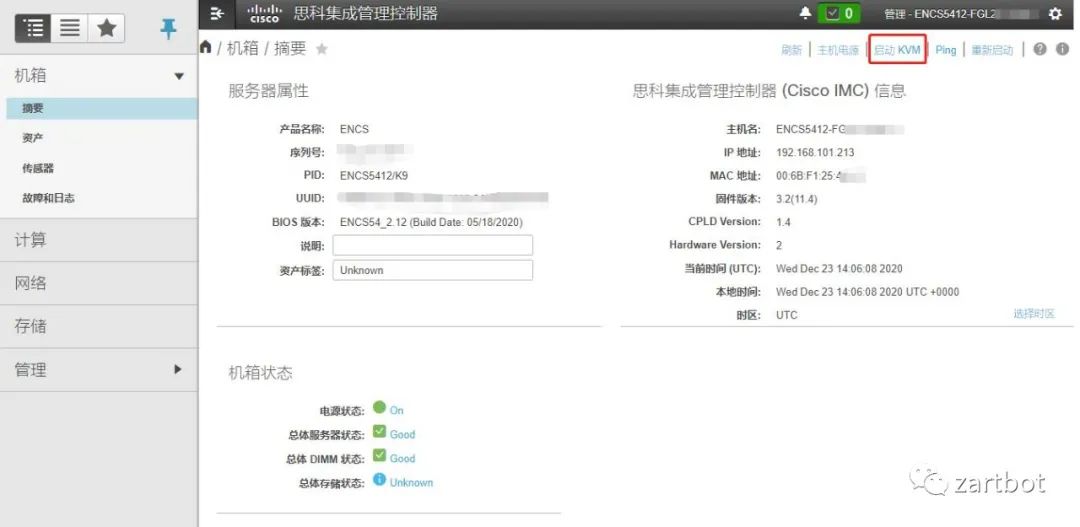The height and width of the screenshot is (527, 1080).
Task: Open the favorites star icon in sidebar
Action: click(106, 28)
